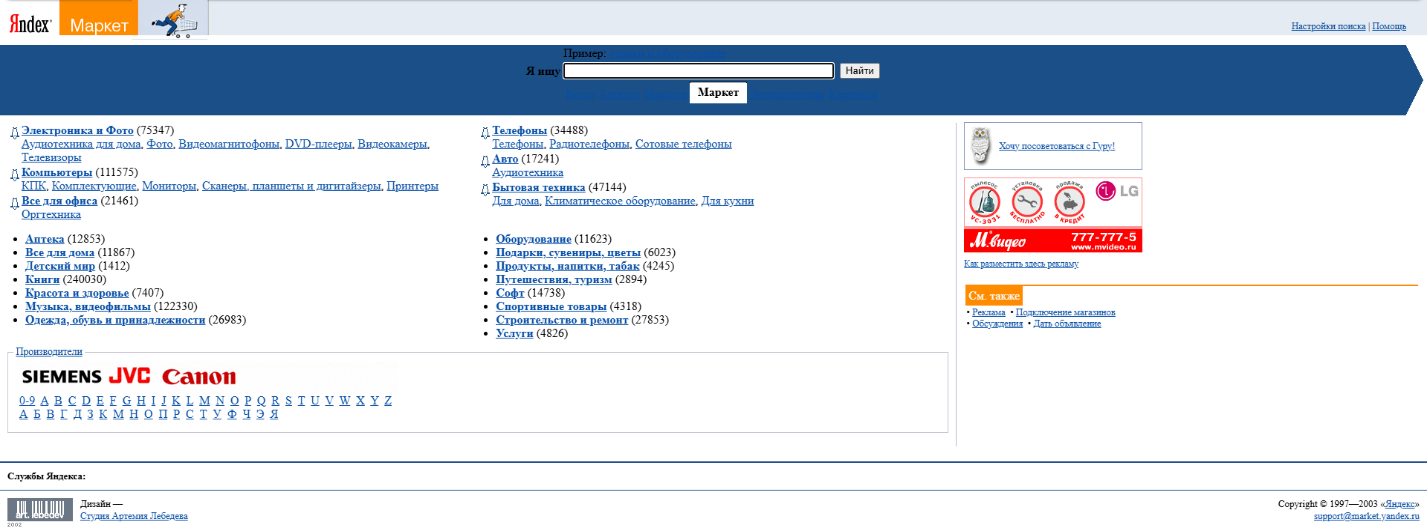Screen dimensions: 1427x531
Task: Open the Обсуждения link
Action: point(997,324)
